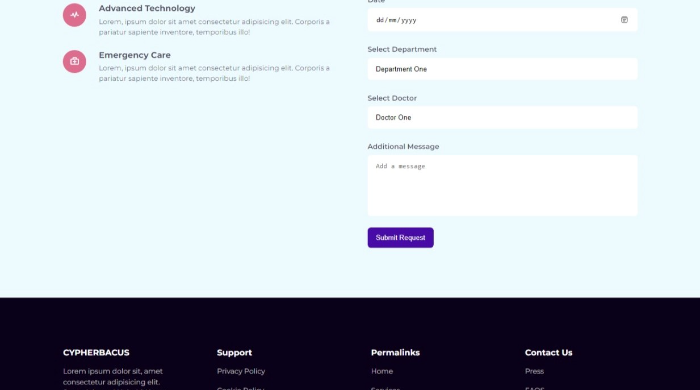Open the date picker calendar icon
Screen dimensions: 700x390
click(624, 20)
